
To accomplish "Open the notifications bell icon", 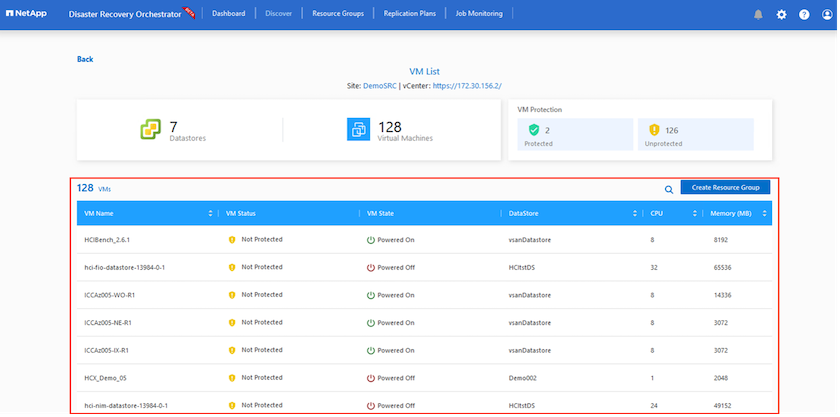I will pos(758,14).
